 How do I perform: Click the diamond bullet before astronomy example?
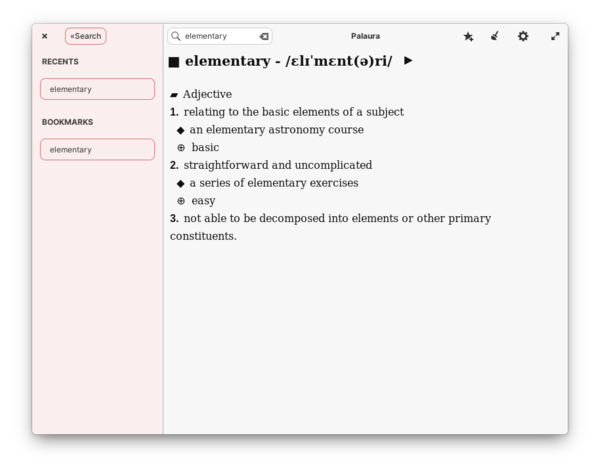(x=181, y=131)
